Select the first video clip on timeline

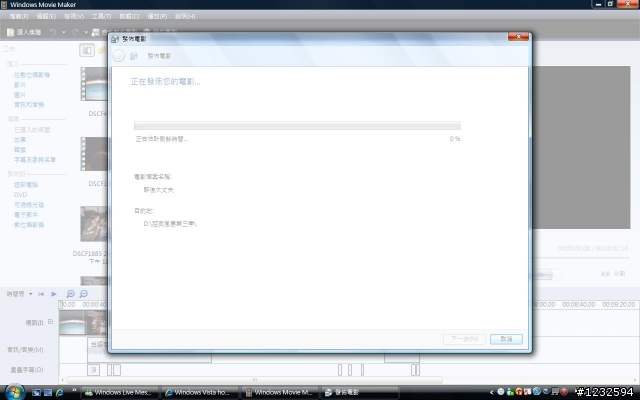click(x=71, y=322)
